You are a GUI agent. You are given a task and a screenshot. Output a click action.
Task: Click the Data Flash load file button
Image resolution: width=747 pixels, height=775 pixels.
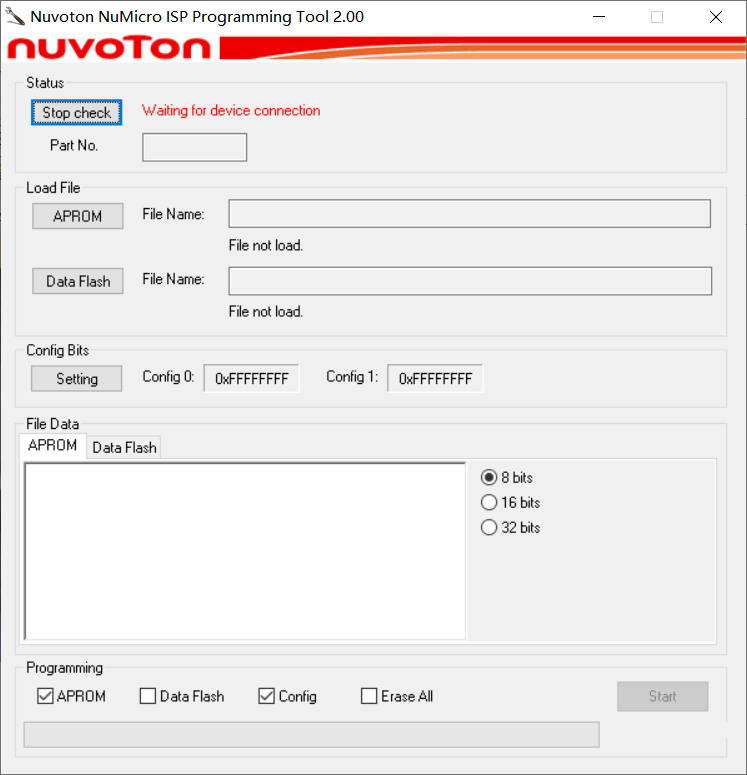[78, 281]
